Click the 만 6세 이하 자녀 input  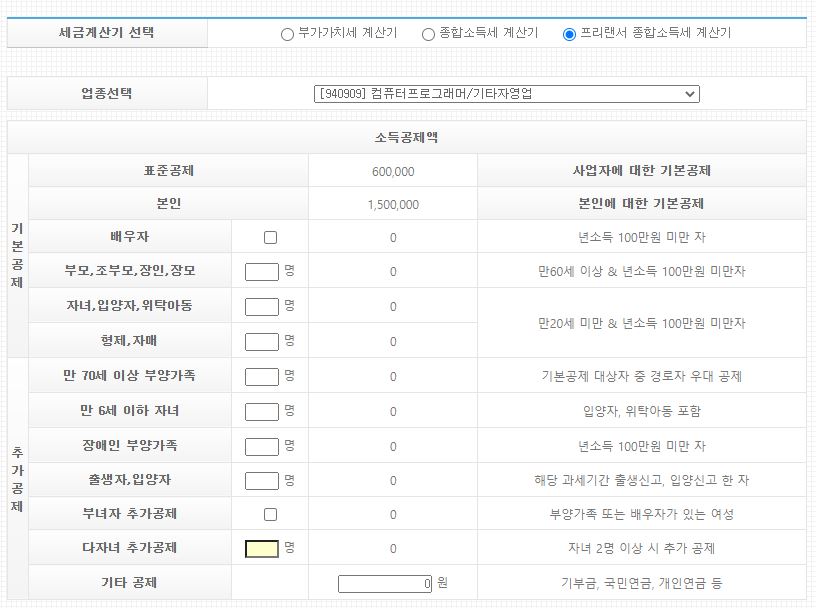point(261,410)
